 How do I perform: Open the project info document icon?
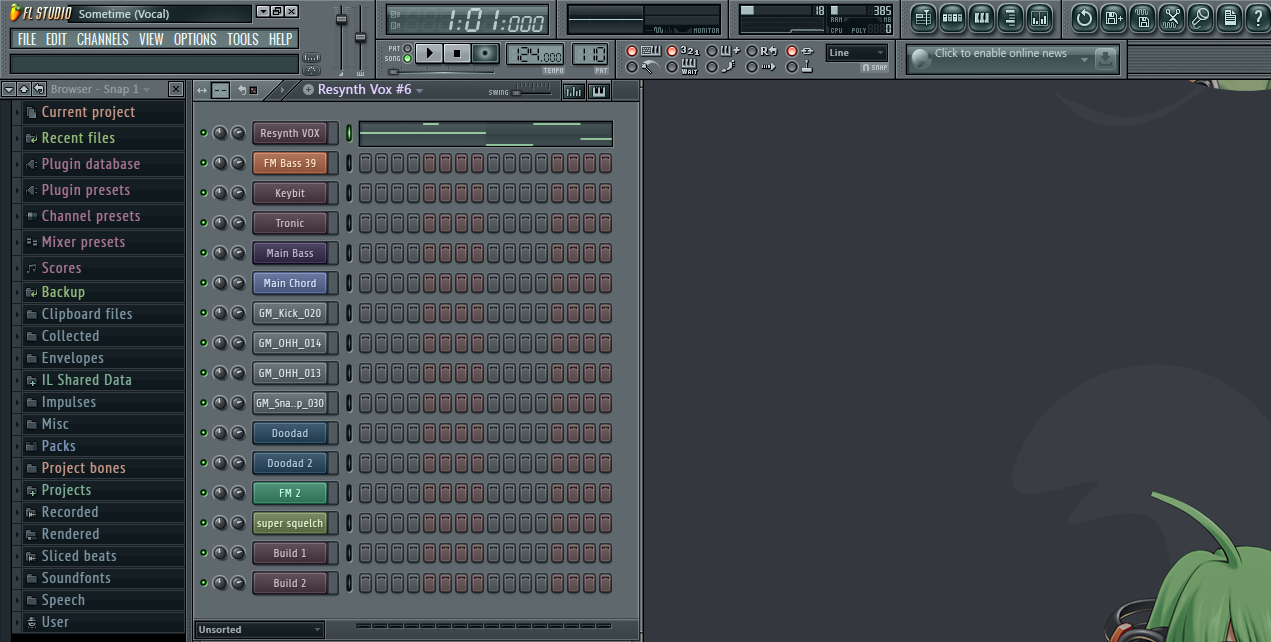pyautogui.click(x=1229, y=18)
